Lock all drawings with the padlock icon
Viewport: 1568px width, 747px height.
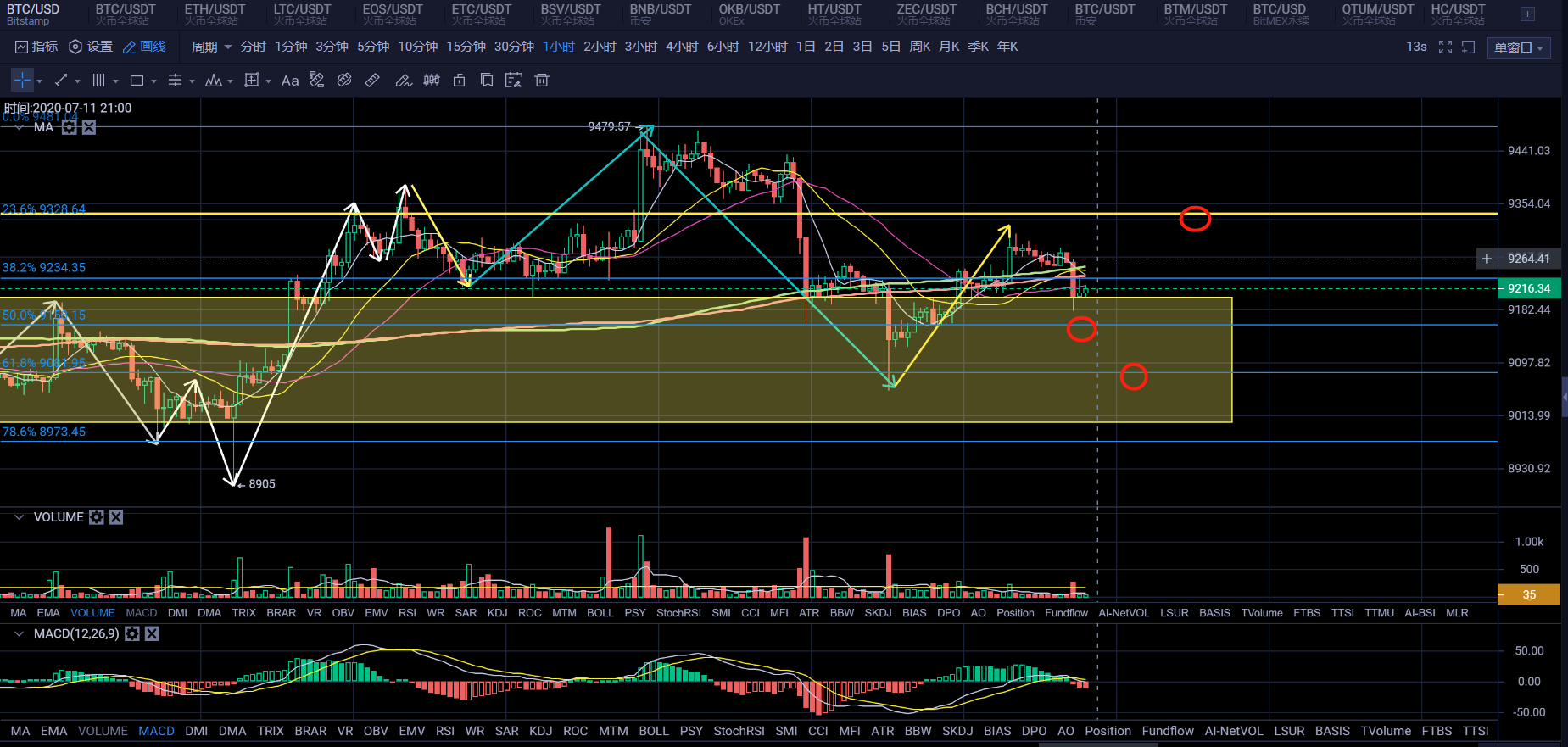pyautogui.click(x=459, y=80)
